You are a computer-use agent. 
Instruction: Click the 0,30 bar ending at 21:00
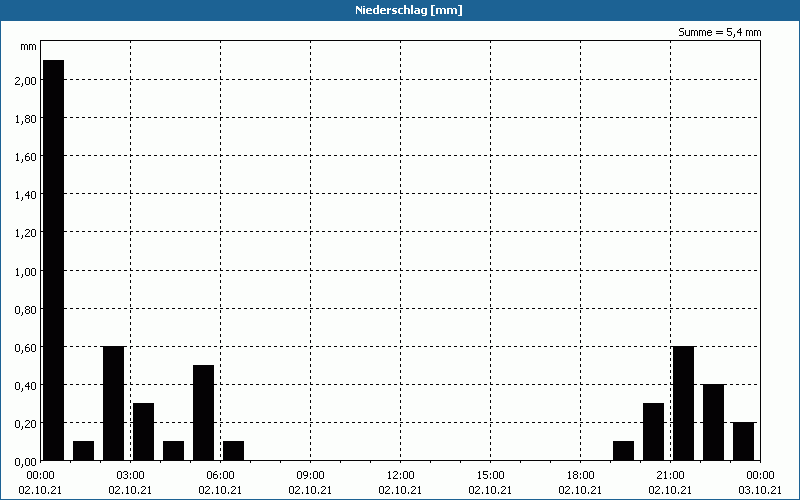point(654,432)
